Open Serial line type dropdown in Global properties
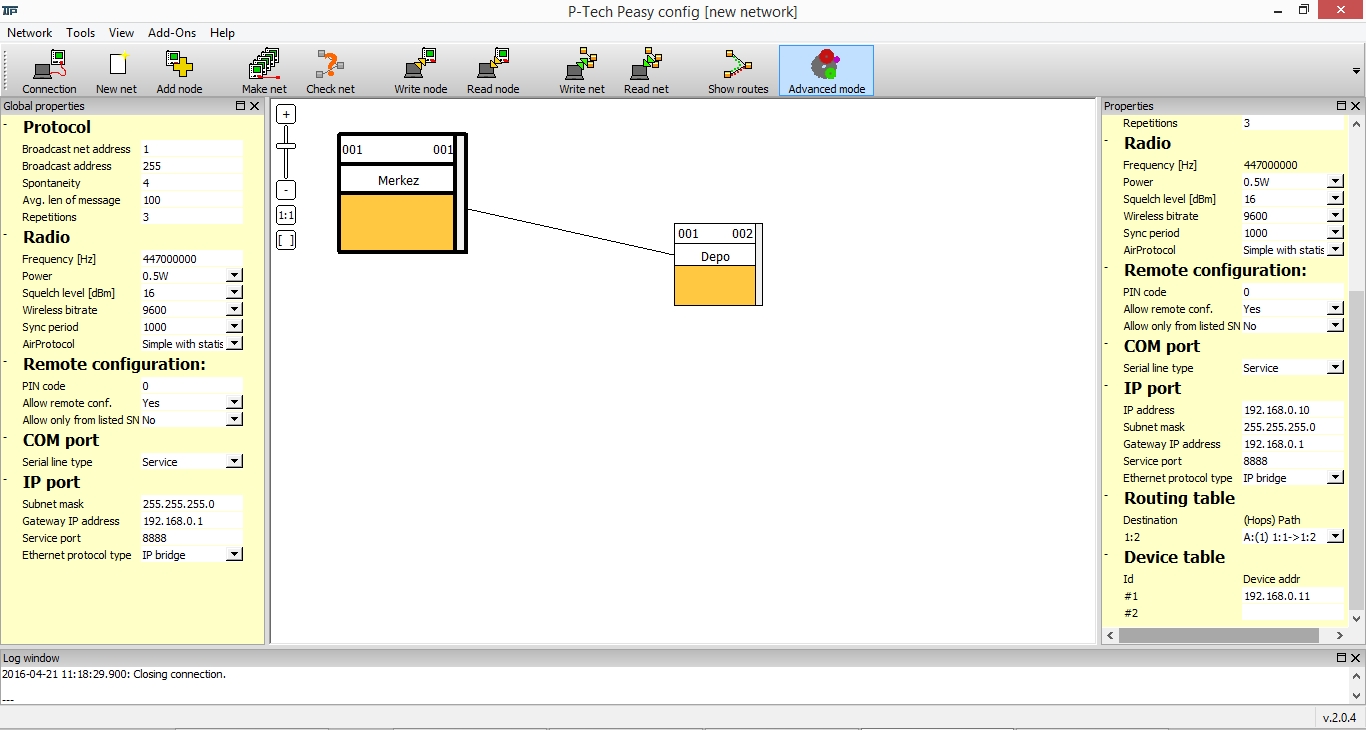 (x=234, y=462)
